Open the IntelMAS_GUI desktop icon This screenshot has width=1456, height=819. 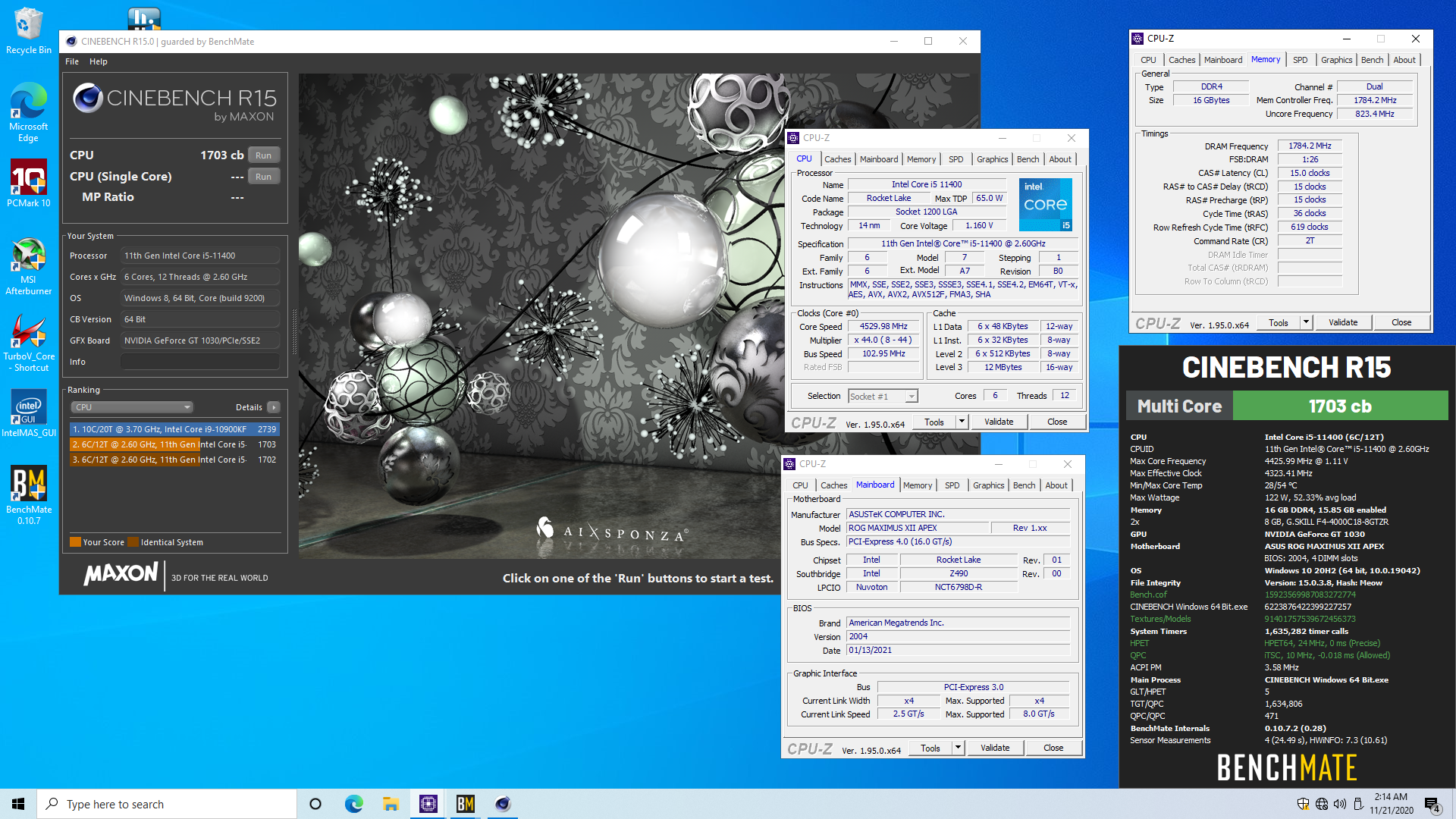point(28,414)
